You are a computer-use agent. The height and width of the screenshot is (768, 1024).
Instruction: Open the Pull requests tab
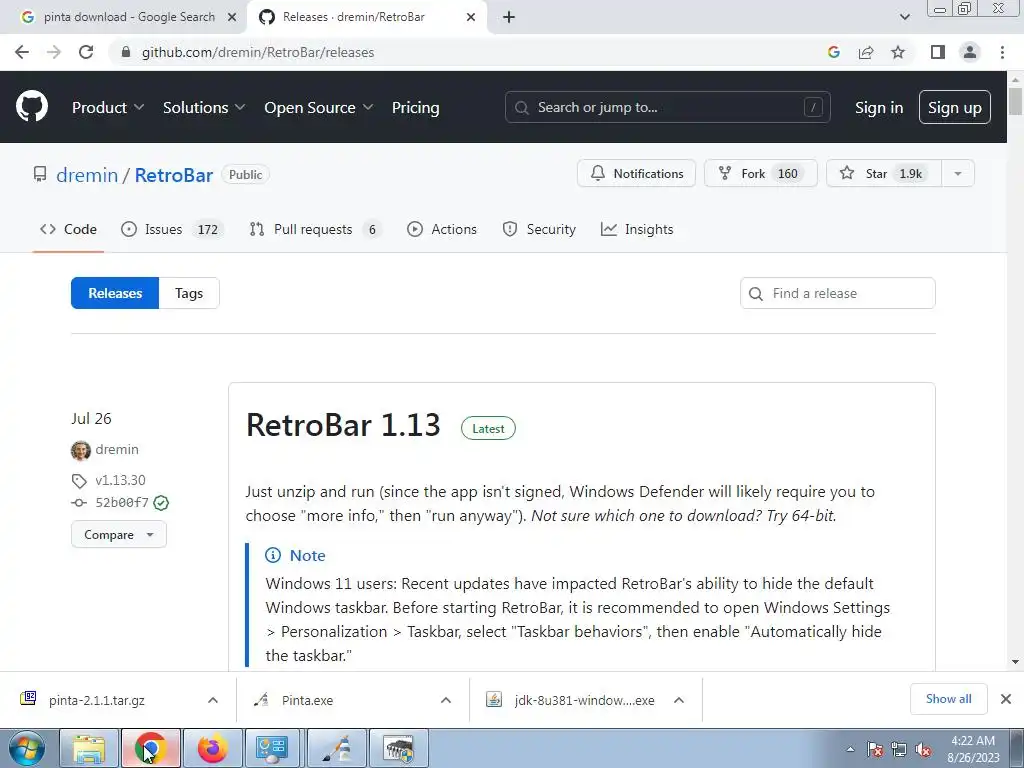[x=315, y=229]
